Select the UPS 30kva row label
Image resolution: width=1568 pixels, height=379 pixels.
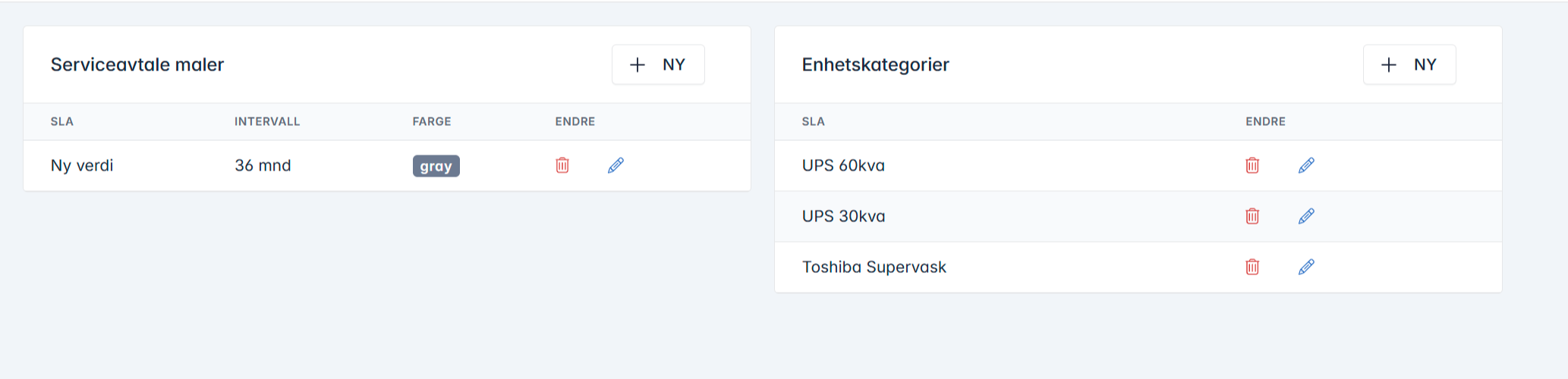pyautogui.click(x=843, y=216)
